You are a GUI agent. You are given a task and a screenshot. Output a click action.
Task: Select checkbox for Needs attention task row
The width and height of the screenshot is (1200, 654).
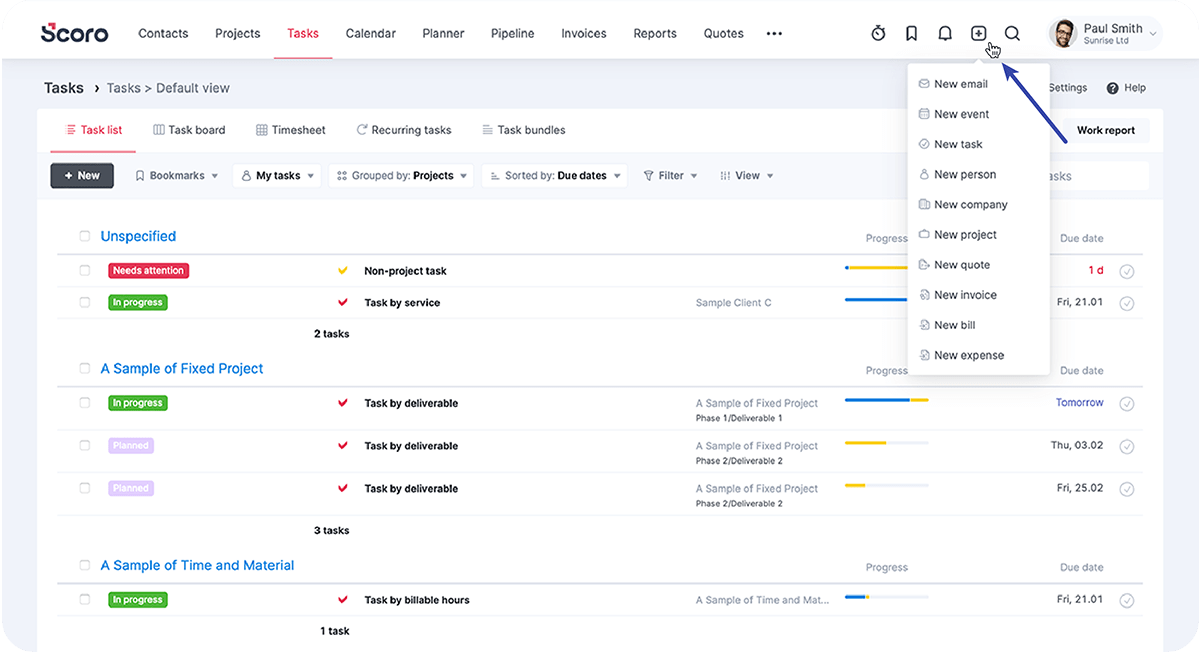(x=85, y=271)
